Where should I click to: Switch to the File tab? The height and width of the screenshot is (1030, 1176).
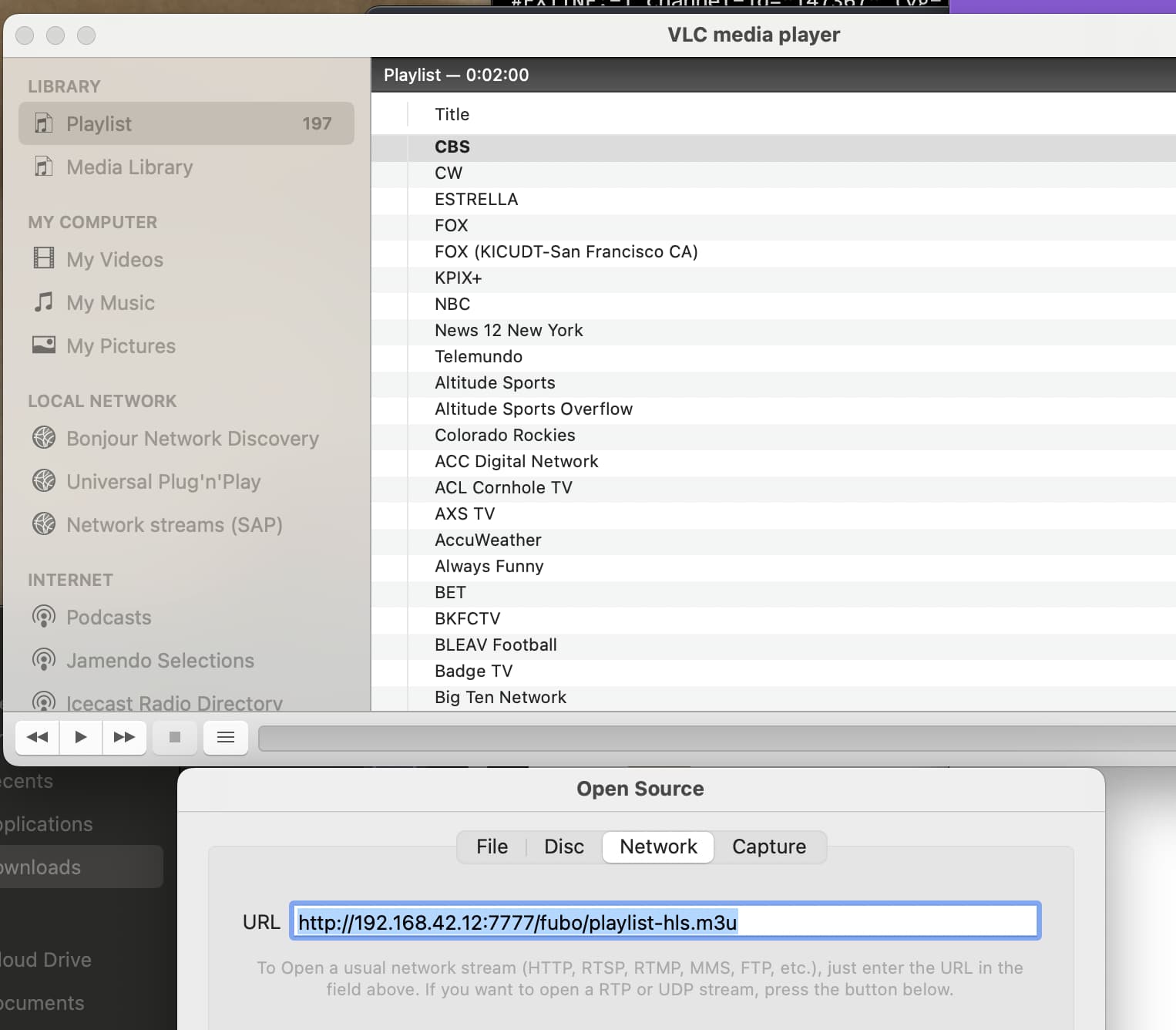click(x=492, y=847)
